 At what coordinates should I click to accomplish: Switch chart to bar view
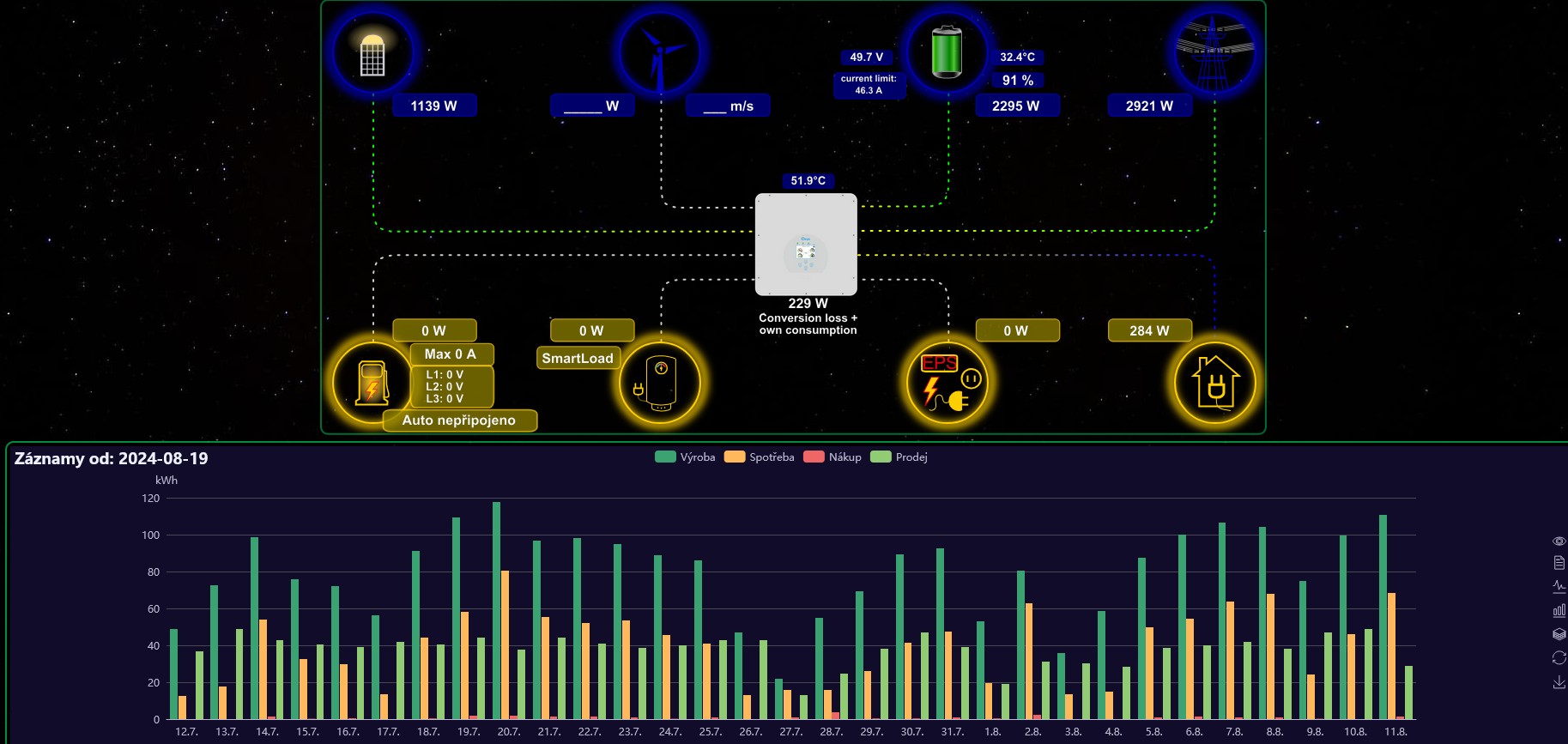point(1559,611)
